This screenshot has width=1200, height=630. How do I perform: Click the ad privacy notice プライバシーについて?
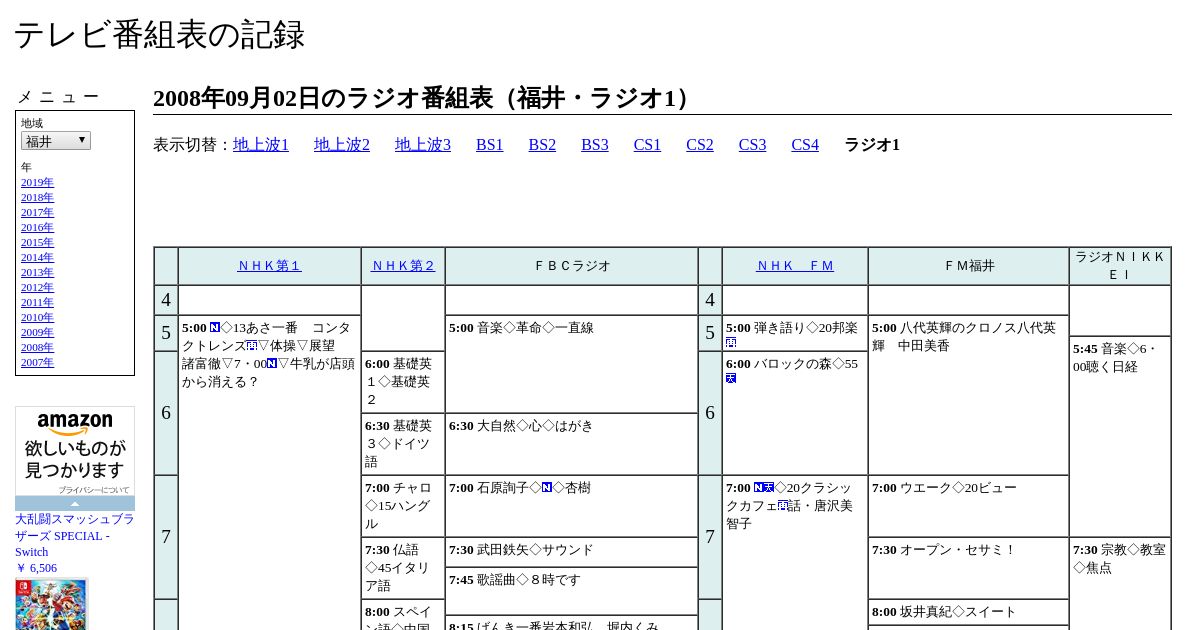pos(93,490)
